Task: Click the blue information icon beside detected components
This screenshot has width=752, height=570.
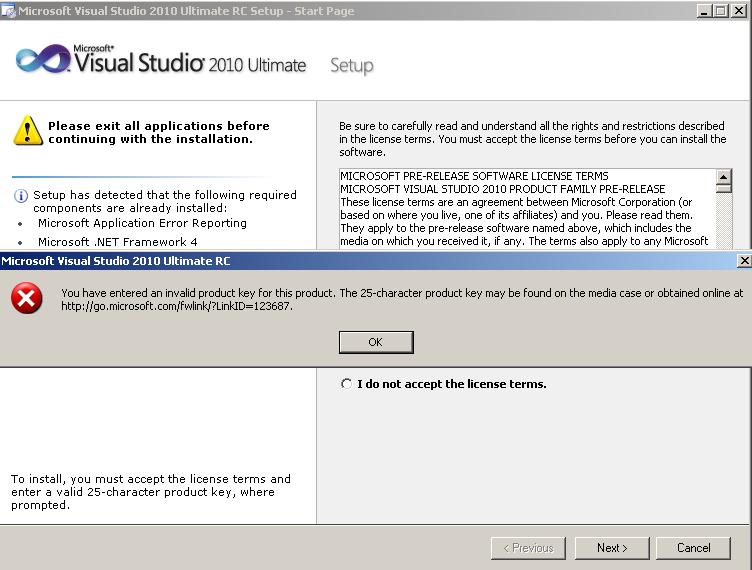Action: [x=21, y=196]
